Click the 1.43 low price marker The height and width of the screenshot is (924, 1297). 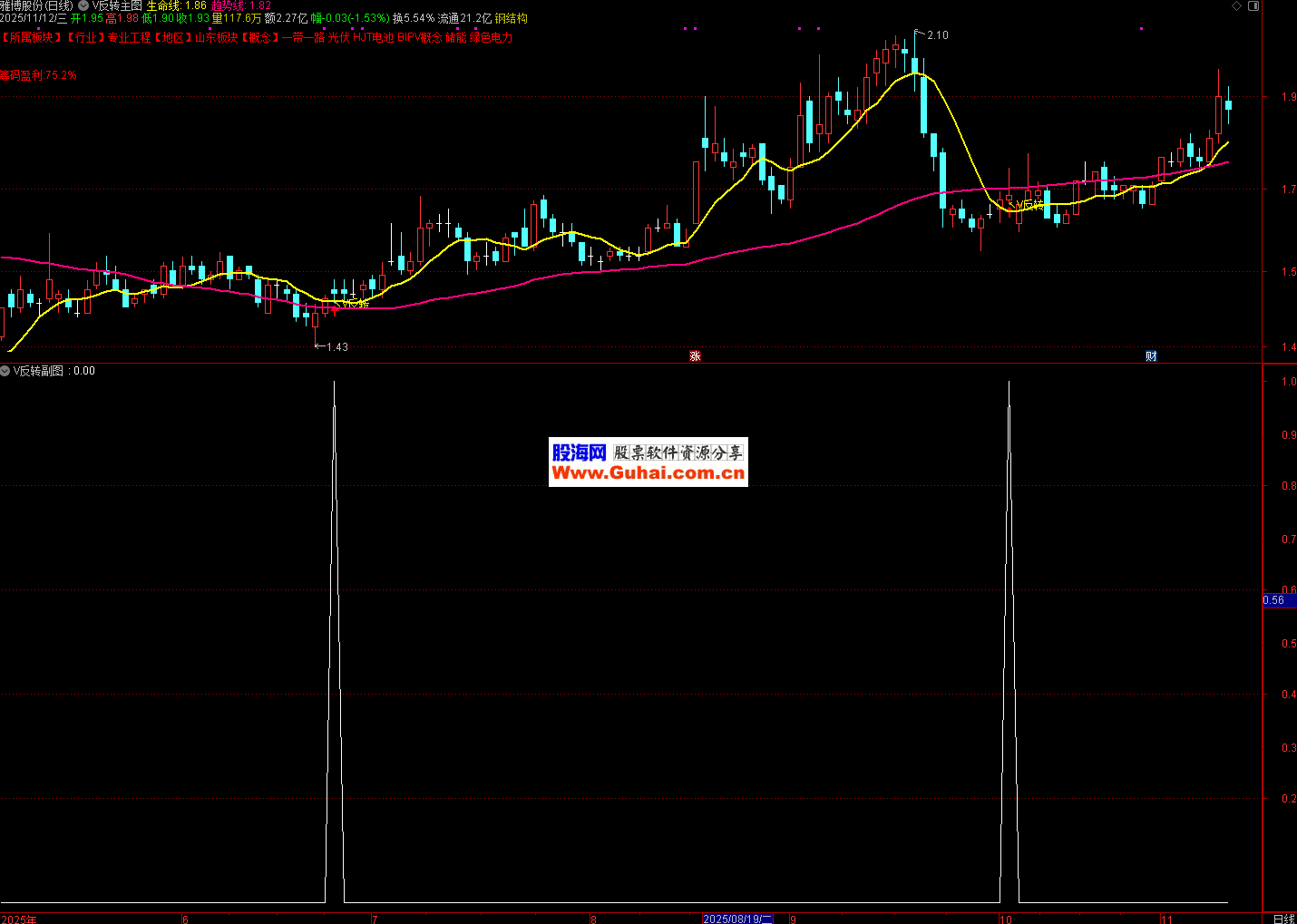click(x=336, y=347)
